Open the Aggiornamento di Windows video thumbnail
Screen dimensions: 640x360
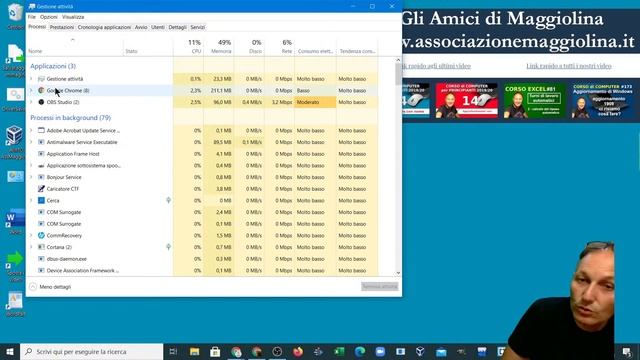pyautogui.click(x=602, y=100)
